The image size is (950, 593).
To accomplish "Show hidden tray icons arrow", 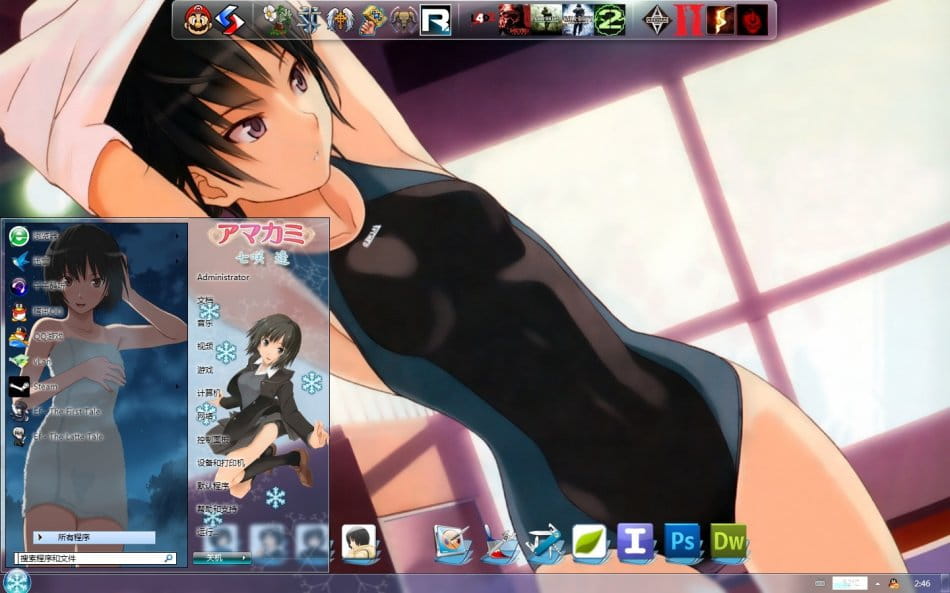I will pyautogui.click(x=877, y=583).
